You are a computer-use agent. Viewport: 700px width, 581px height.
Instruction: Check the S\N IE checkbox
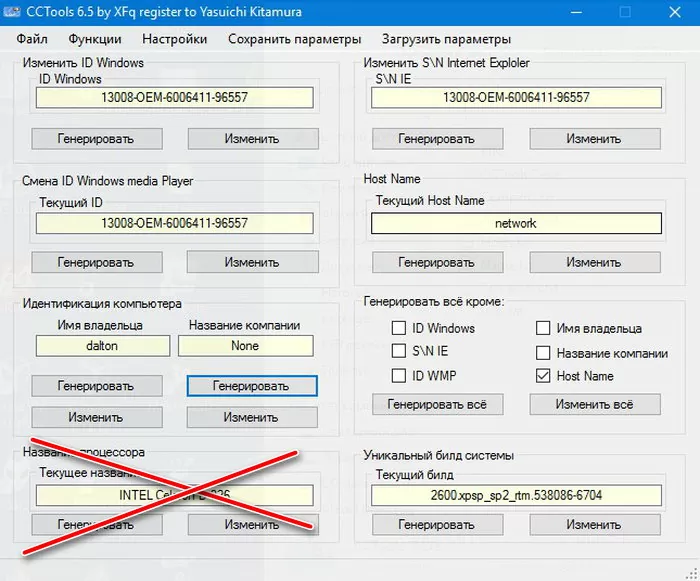tap(399, 352)
